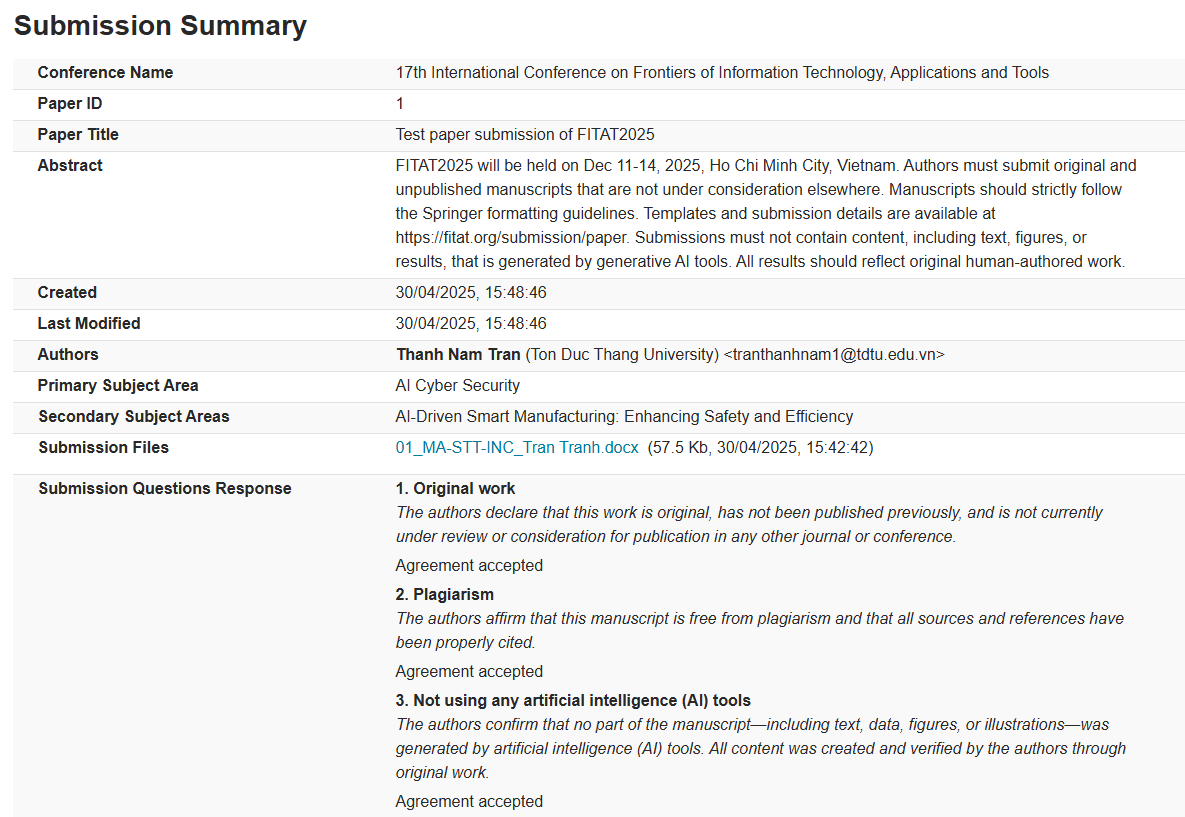Image resolution: width=1185 pixels, height=817 pixels.
Task: Click the Paper ID label
Action: pyautogui.click(x=70, y=104)
